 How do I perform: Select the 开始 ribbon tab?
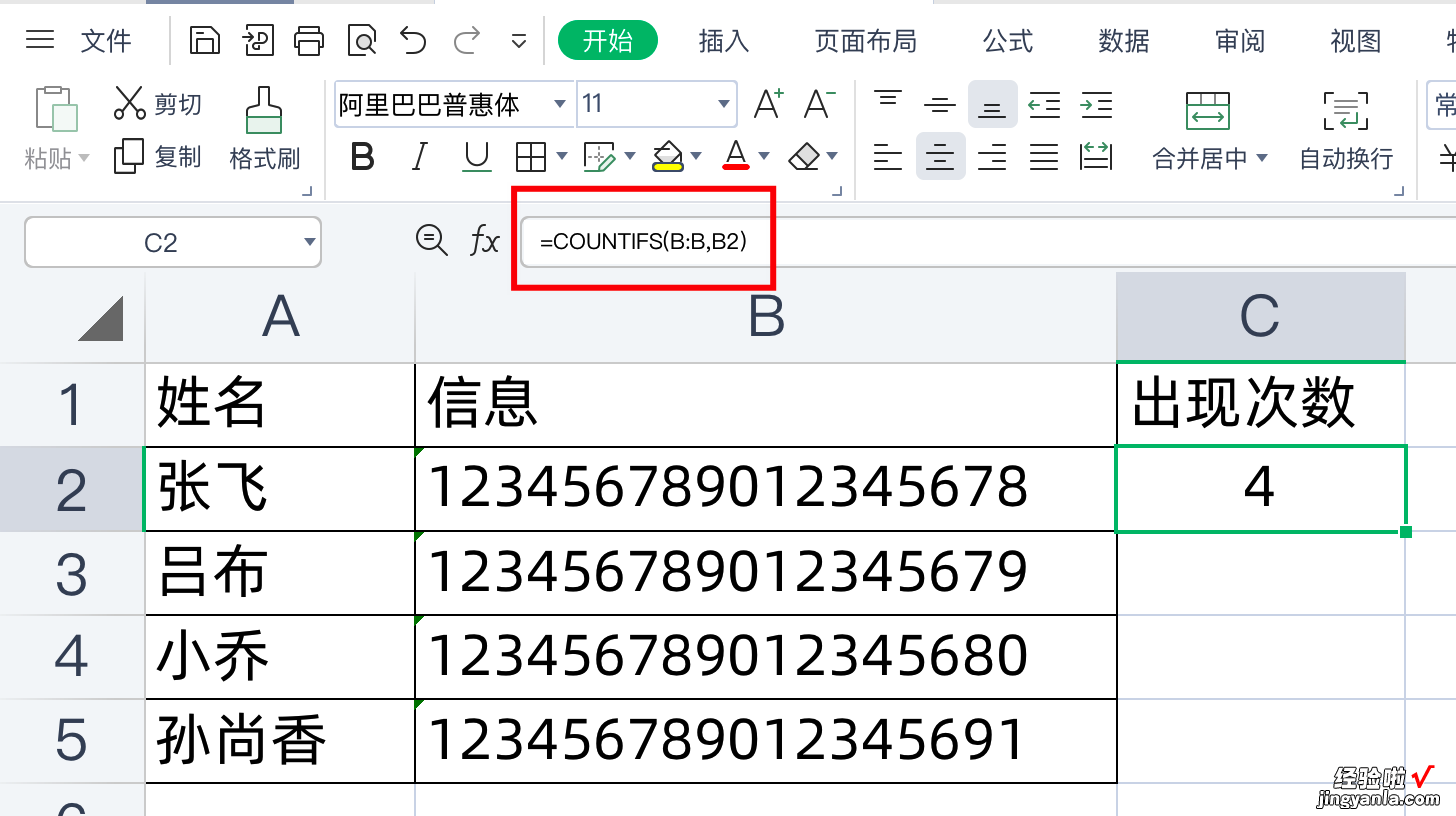pyautogui.click(x=608, y=40)
